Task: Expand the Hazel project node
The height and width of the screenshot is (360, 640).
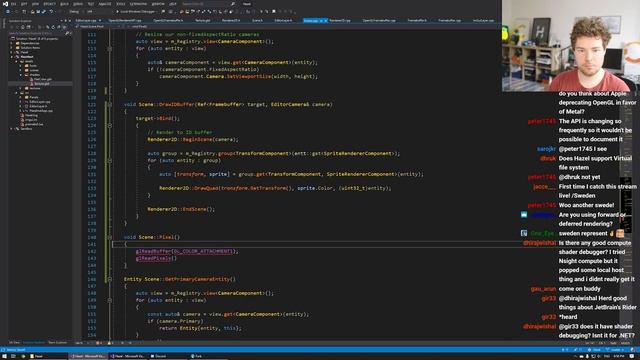Action: click(11, 52)
